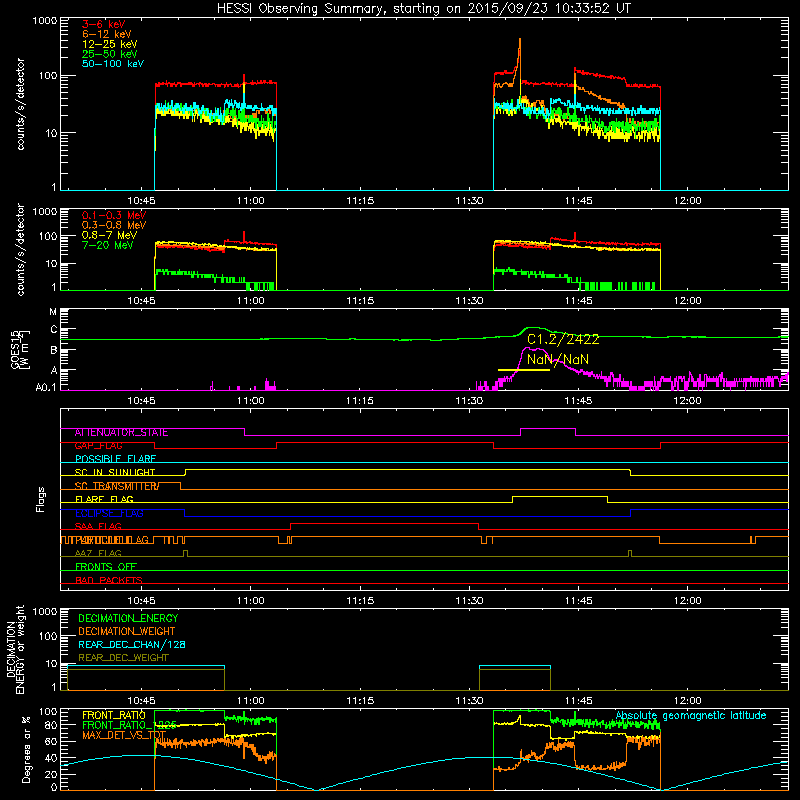The image size is (800, 800).
Task: Click the yellow FRONT_RATIO legend label
Action: pyautogui.click(x=114, y=715)
